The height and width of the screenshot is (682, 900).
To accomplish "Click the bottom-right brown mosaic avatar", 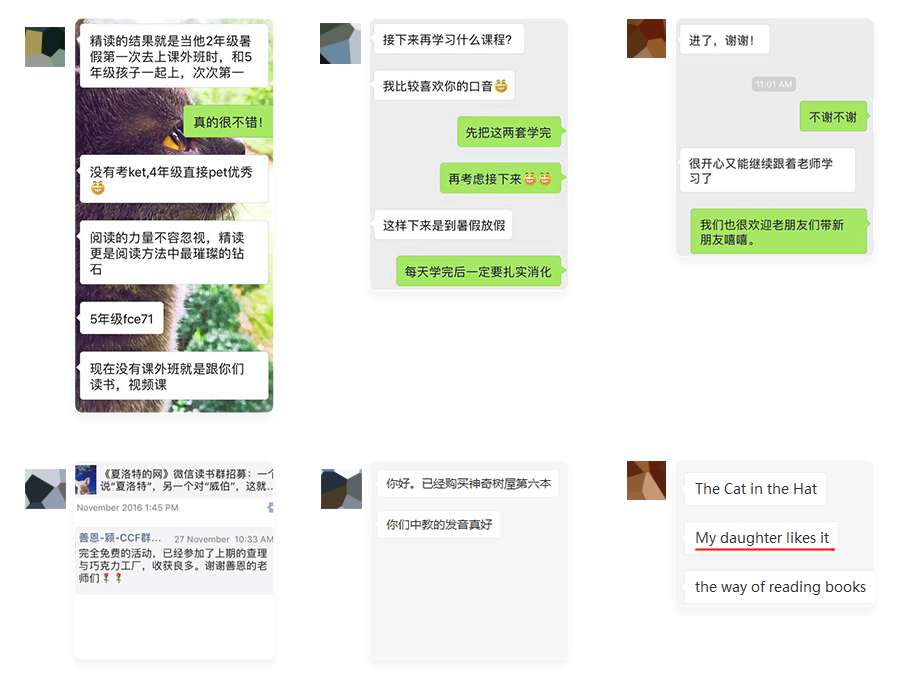I will click(646, 480).
